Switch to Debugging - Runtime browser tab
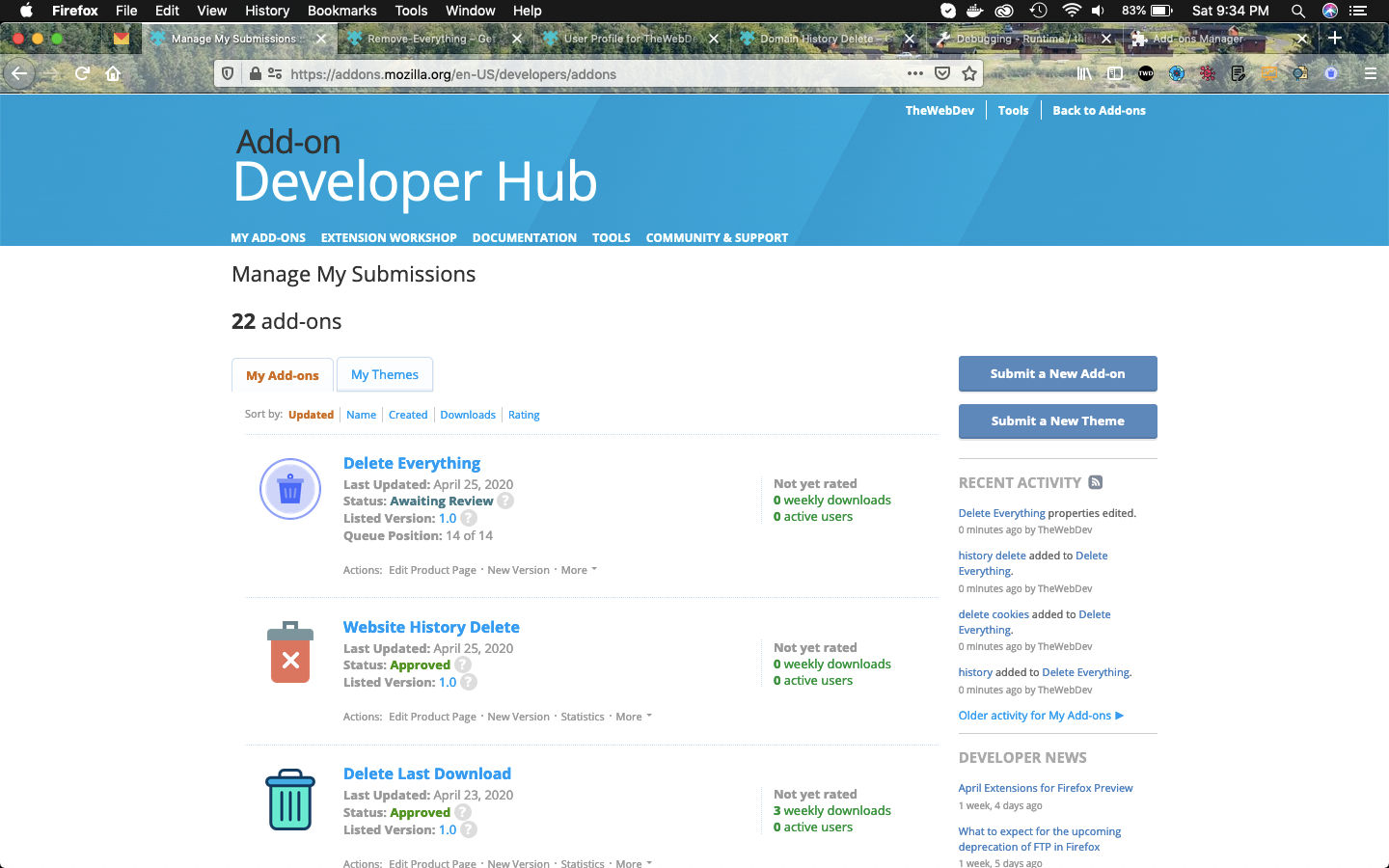This screenshot has height=868, width=1389. click(1021, 39)
